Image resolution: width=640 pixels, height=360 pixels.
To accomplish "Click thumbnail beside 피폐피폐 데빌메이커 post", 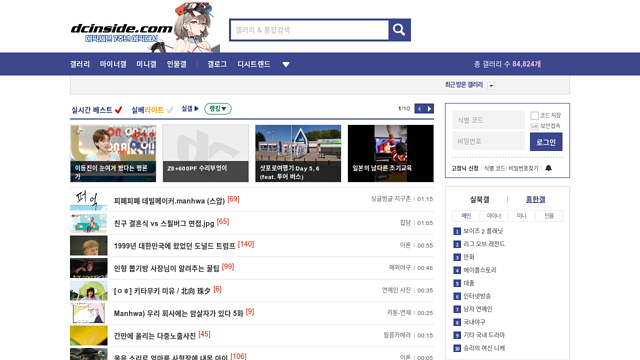I will (x=89, y=200).
